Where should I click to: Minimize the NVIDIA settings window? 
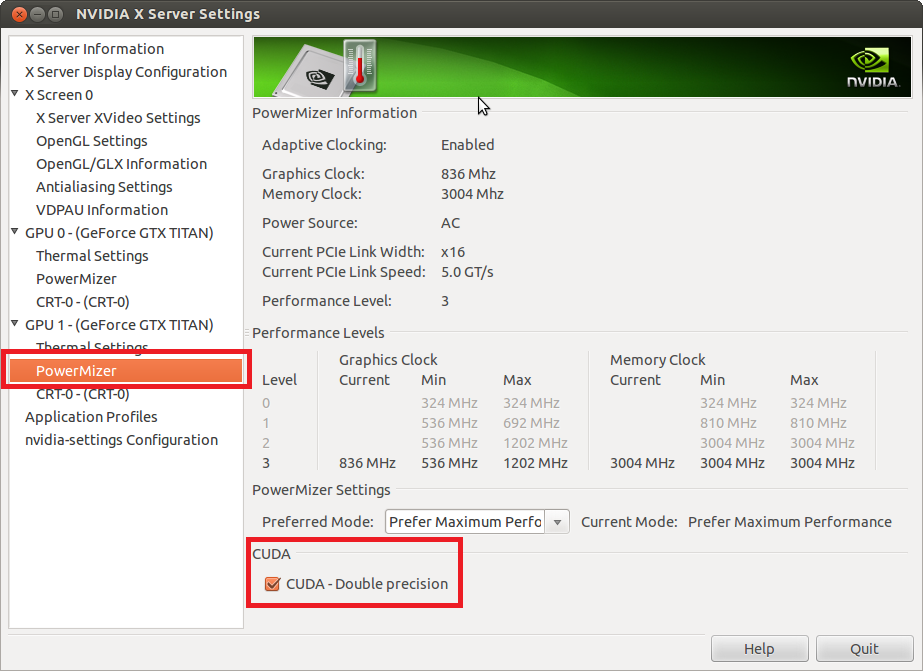(x=37, y=14)
